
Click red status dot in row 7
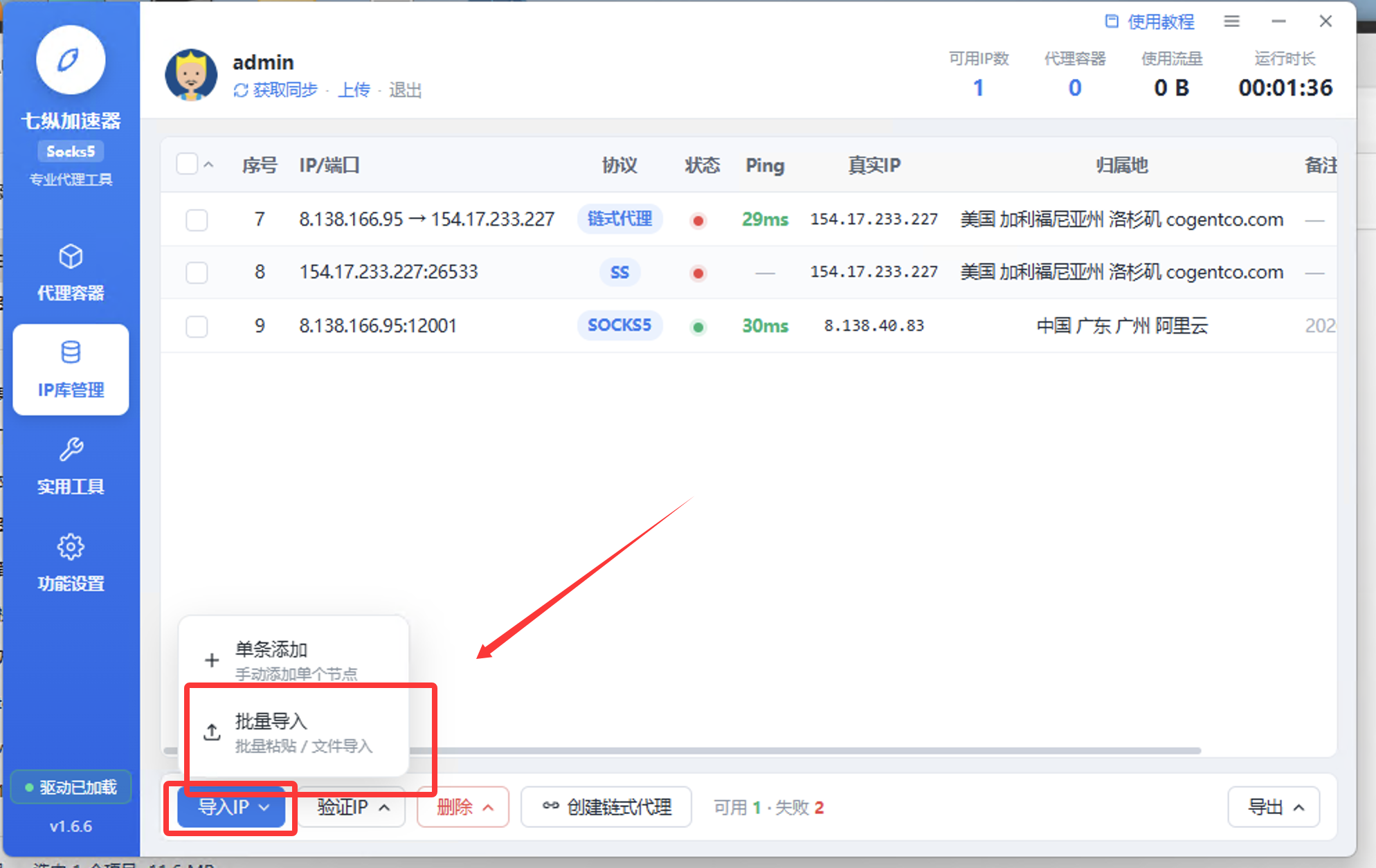click(698, 221)
